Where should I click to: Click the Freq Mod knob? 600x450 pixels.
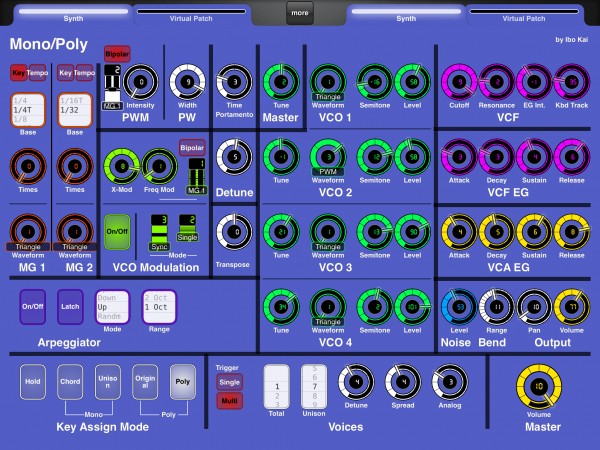coord(159,166)
